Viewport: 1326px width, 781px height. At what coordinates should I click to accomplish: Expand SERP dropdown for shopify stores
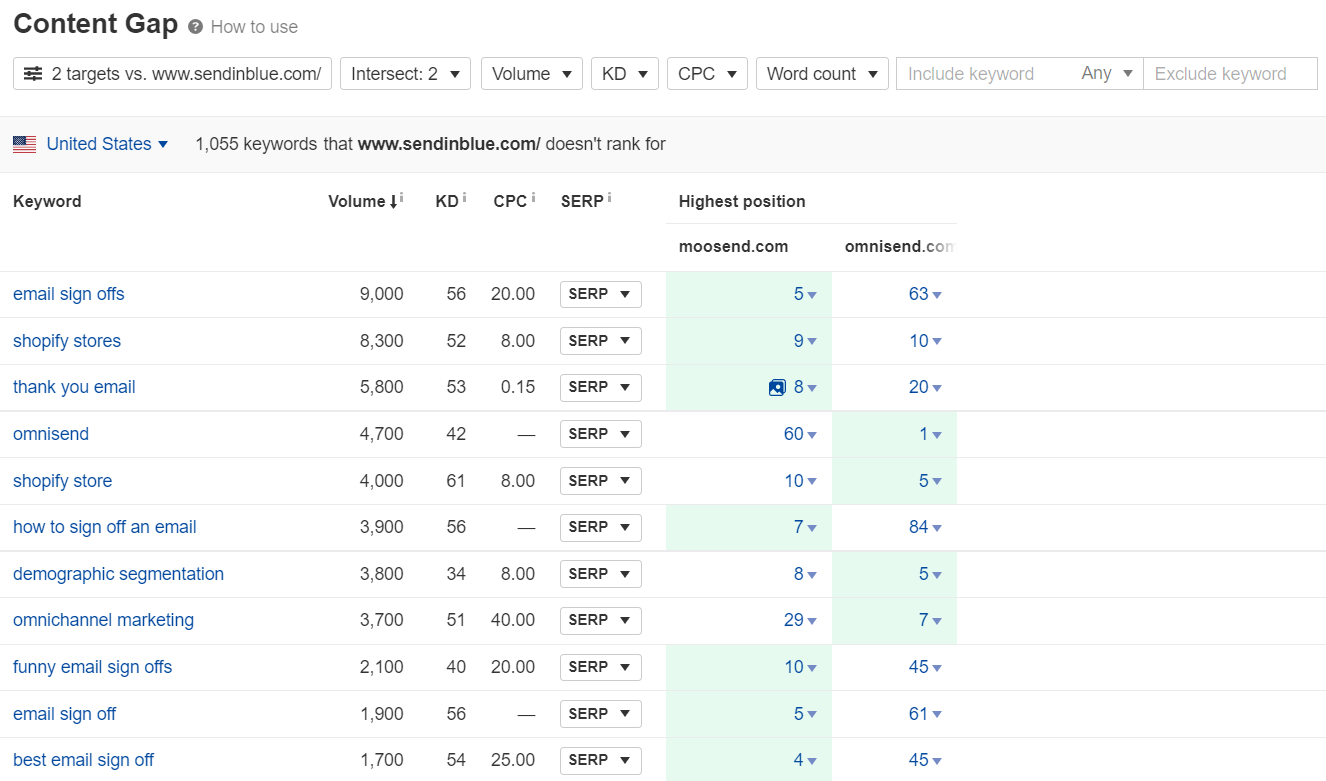coord(600,341)
